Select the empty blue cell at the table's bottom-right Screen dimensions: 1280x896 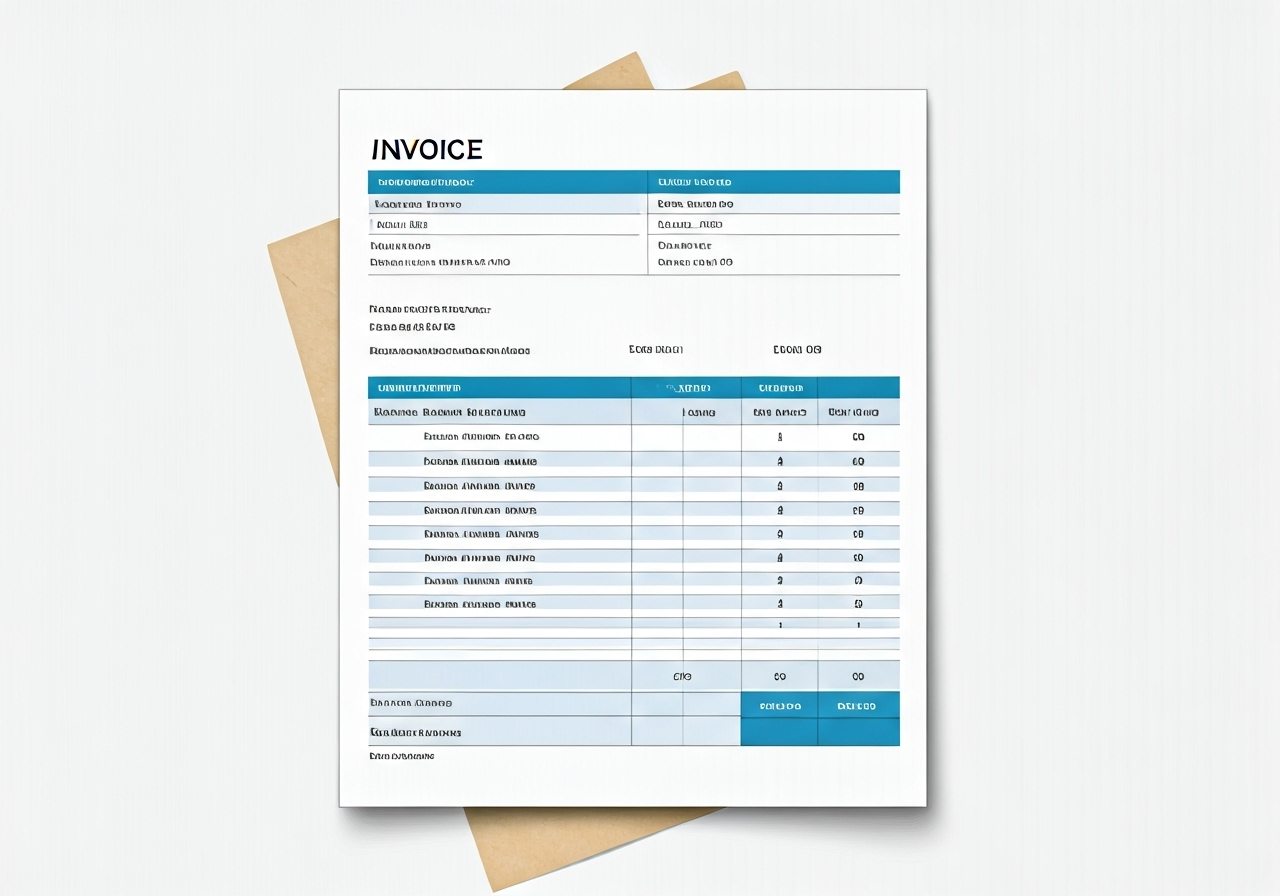pos(858,732)
